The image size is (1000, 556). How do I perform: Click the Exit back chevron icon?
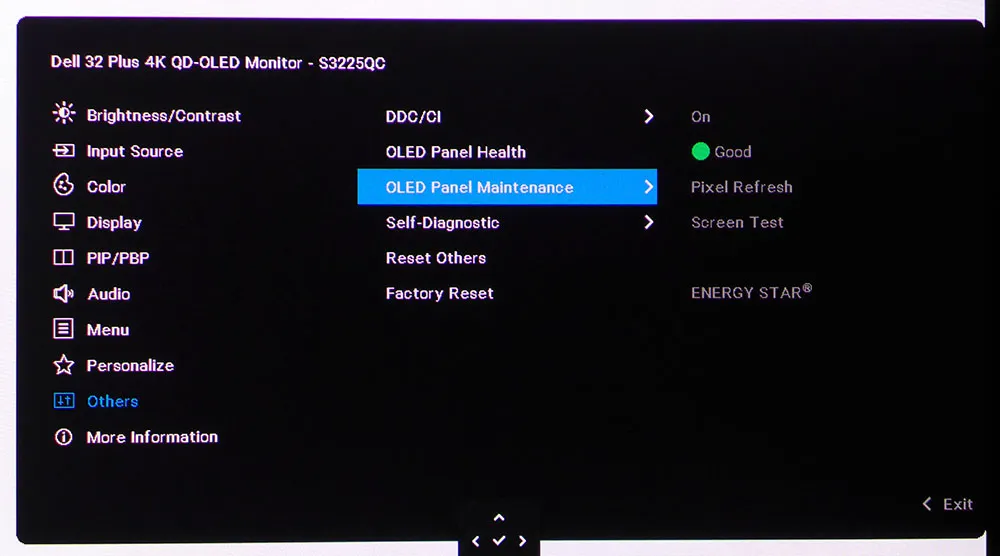(x=927, y=504)
